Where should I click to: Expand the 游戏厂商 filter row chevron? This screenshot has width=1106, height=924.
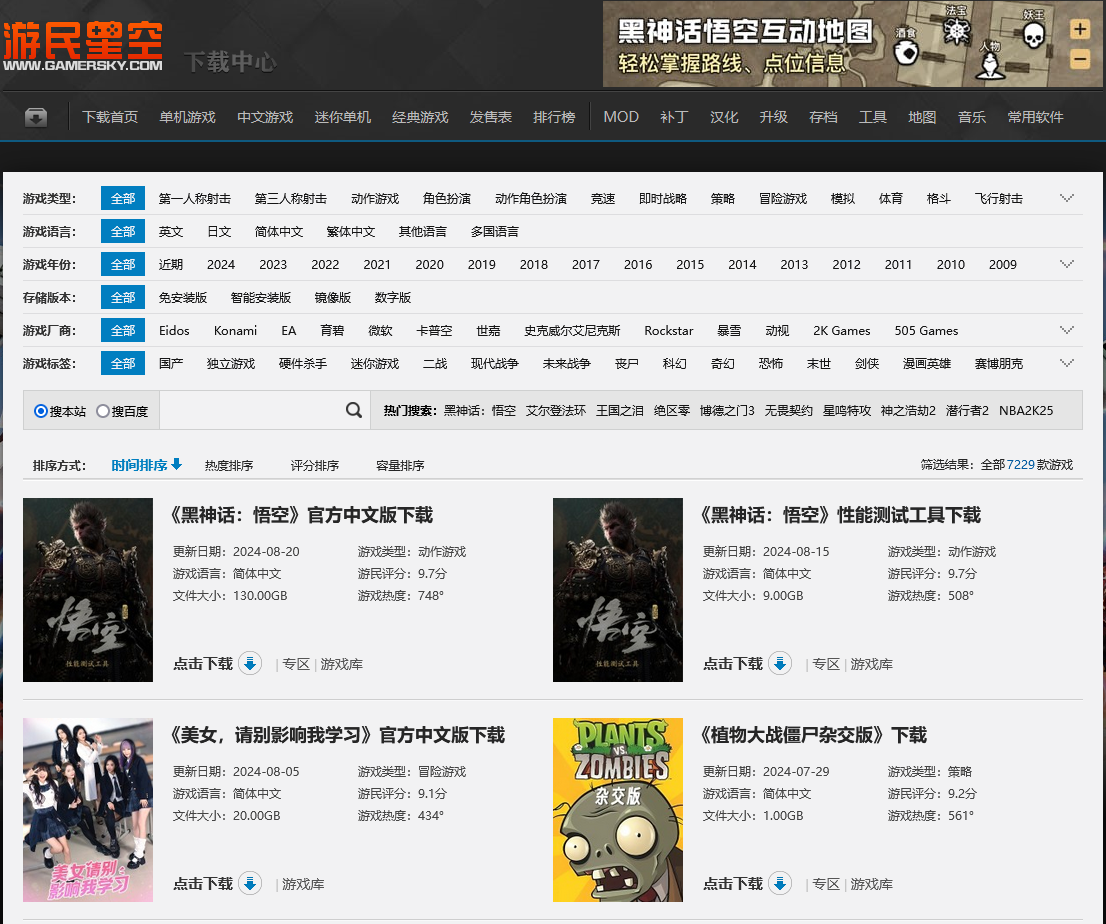1067,330
